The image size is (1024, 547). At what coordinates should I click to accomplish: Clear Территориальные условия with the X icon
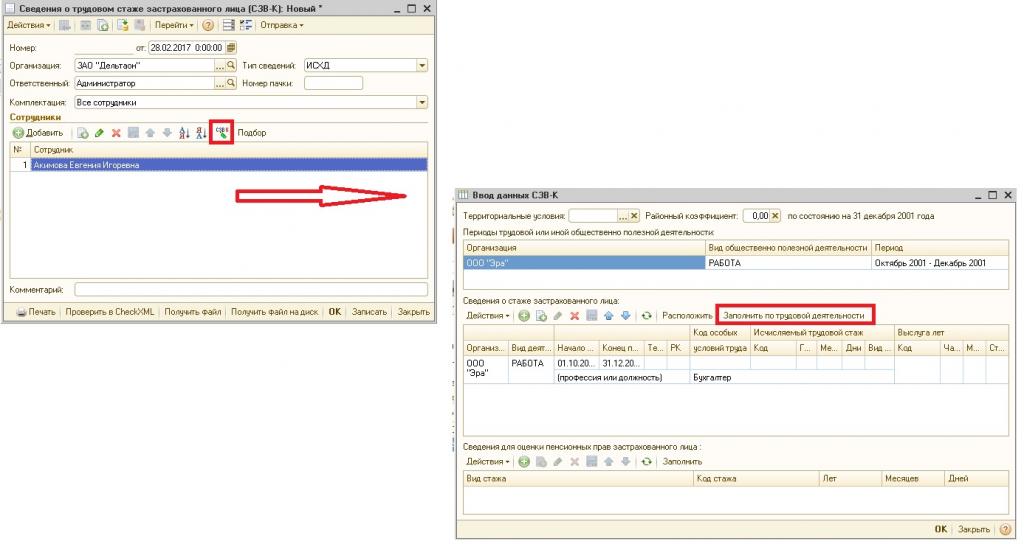(634, 215)
